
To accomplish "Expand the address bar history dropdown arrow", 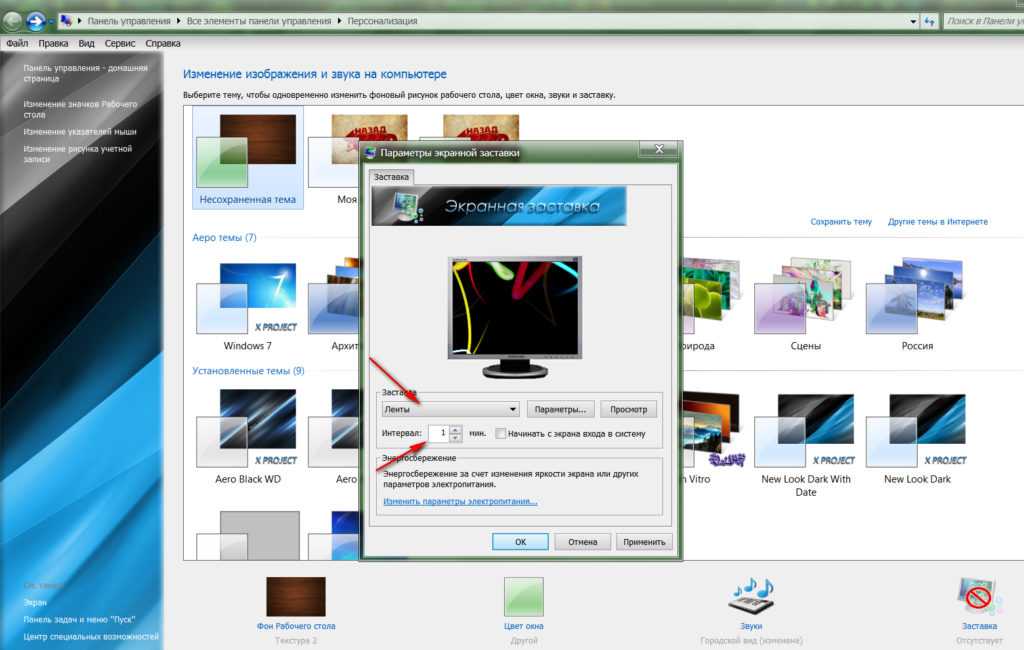I will (x=913, y=20).
